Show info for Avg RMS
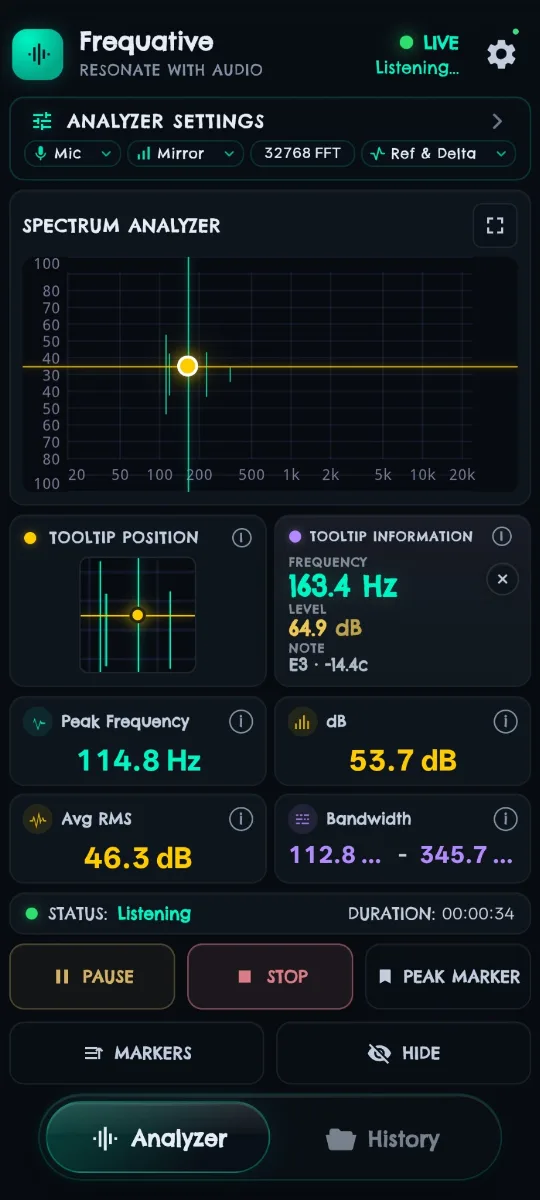 (x=241, y=819)
